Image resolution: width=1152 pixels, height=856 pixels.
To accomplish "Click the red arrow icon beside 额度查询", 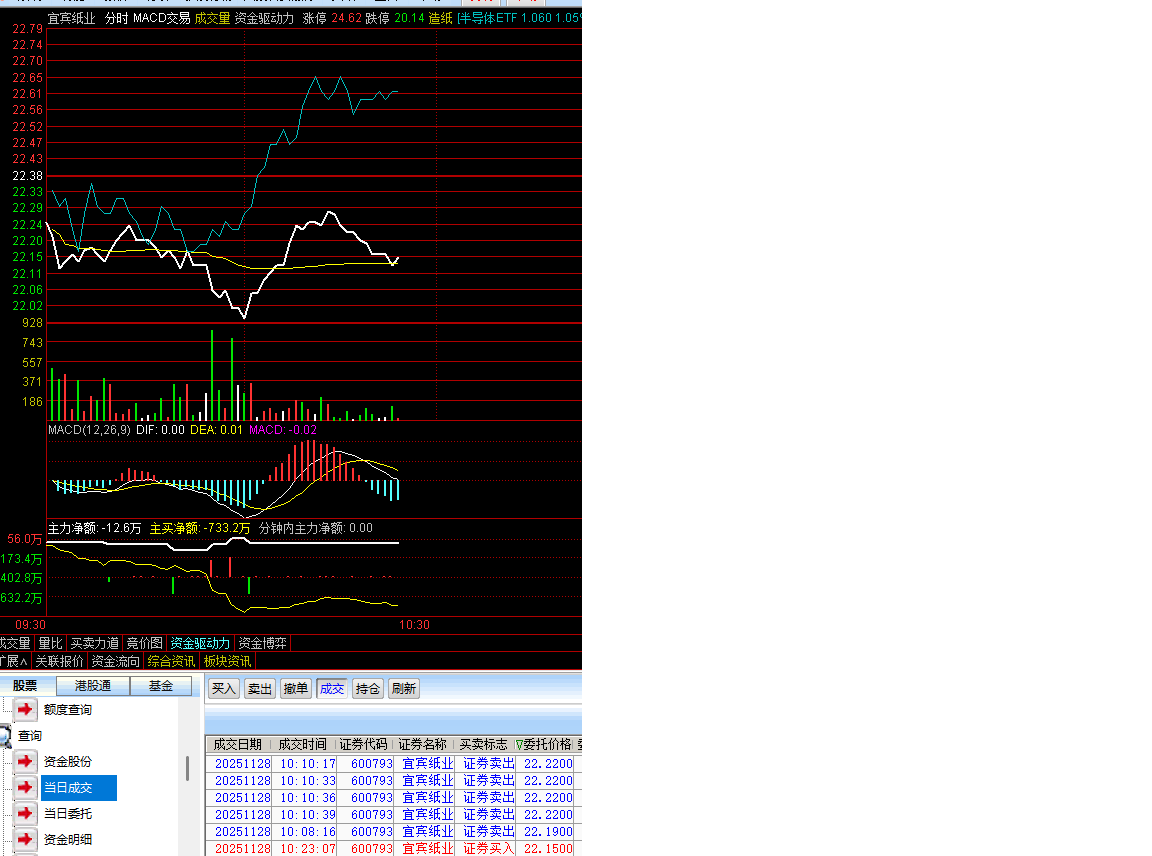I will pyautogui.click(x=25, y=710).
